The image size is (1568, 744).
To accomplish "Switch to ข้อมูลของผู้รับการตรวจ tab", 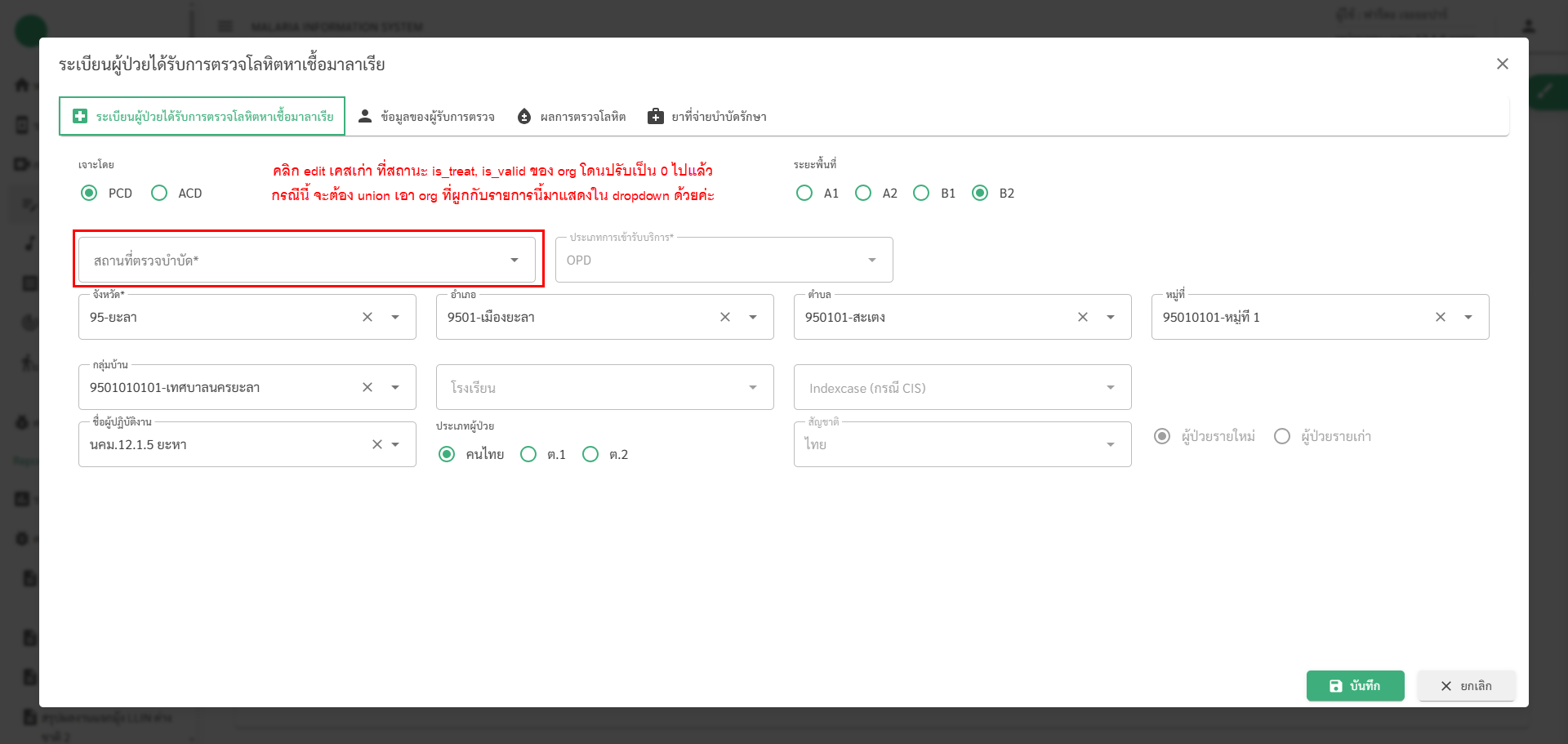I will (x=426, y=117).
